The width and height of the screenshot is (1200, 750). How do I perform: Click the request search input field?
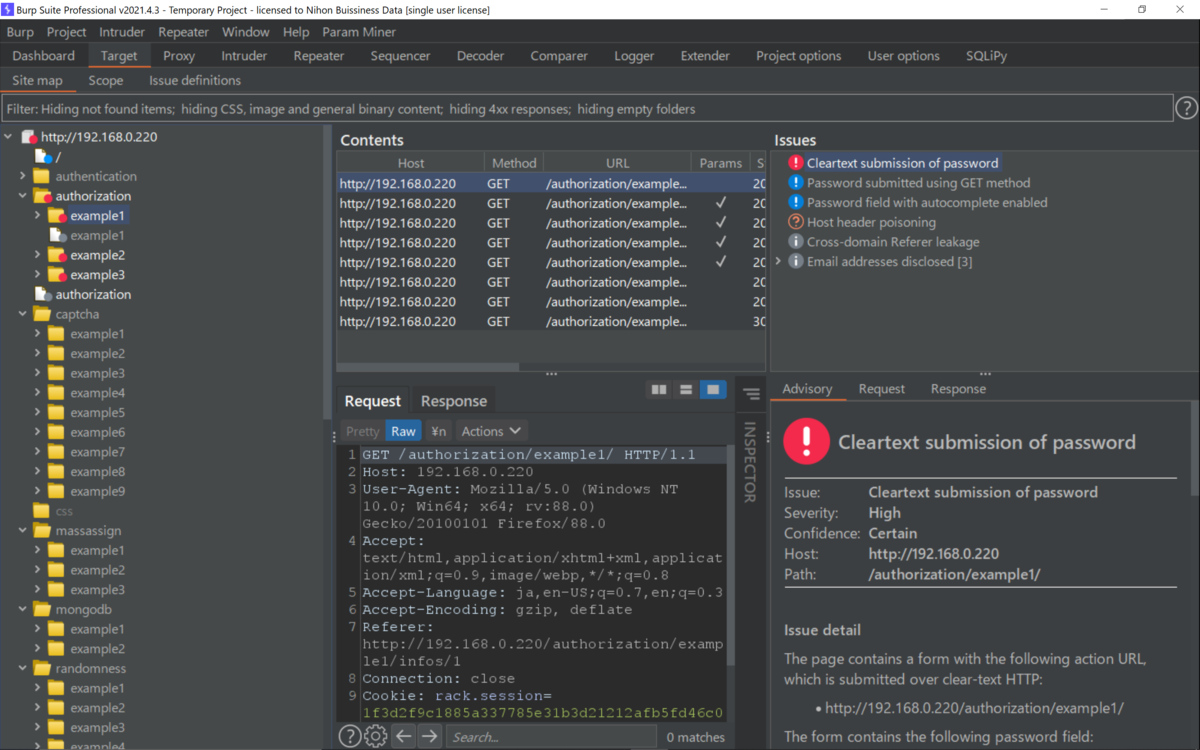[x=552, y=737]
